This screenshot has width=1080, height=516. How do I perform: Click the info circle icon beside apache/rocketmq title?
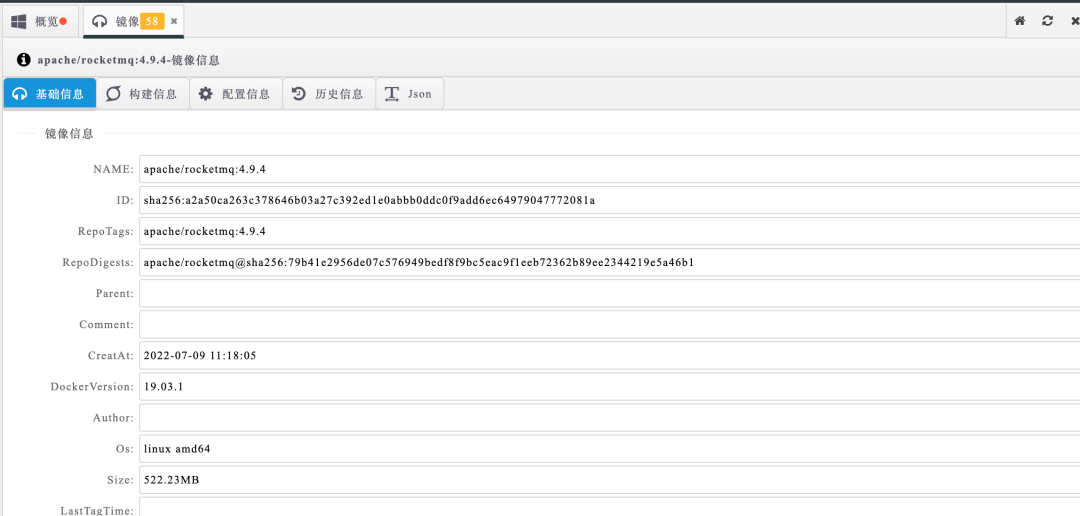pyautogui.click(x=24, y=60)
